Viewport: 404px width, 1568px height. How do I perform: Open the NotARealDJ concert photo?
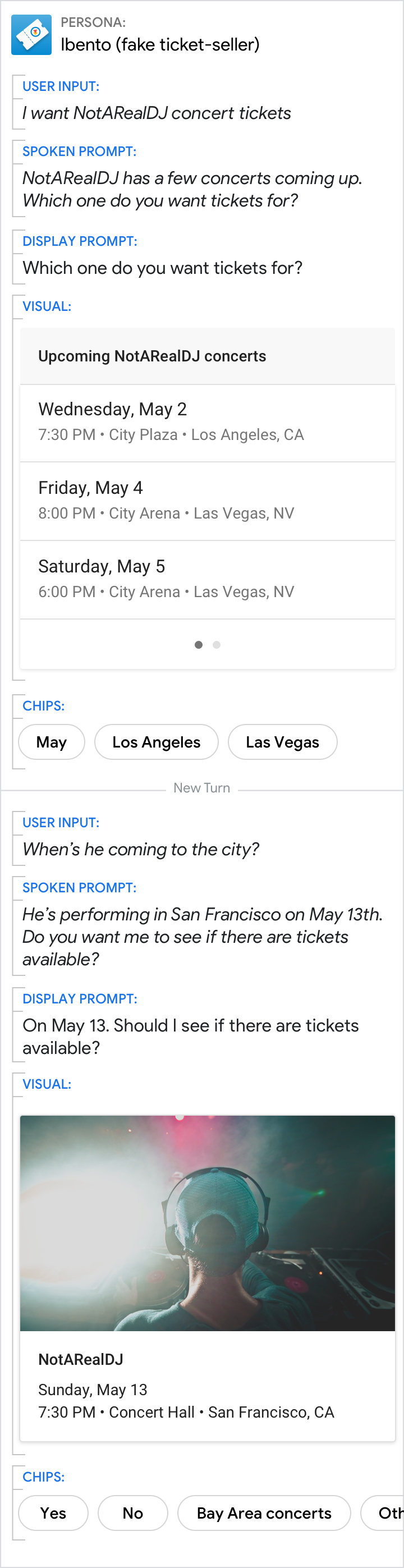coord(207,1223)
